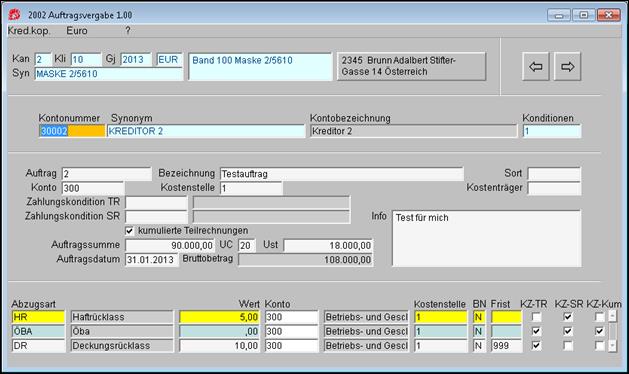Click the Haftrücklass description cell

pos(122,317)
